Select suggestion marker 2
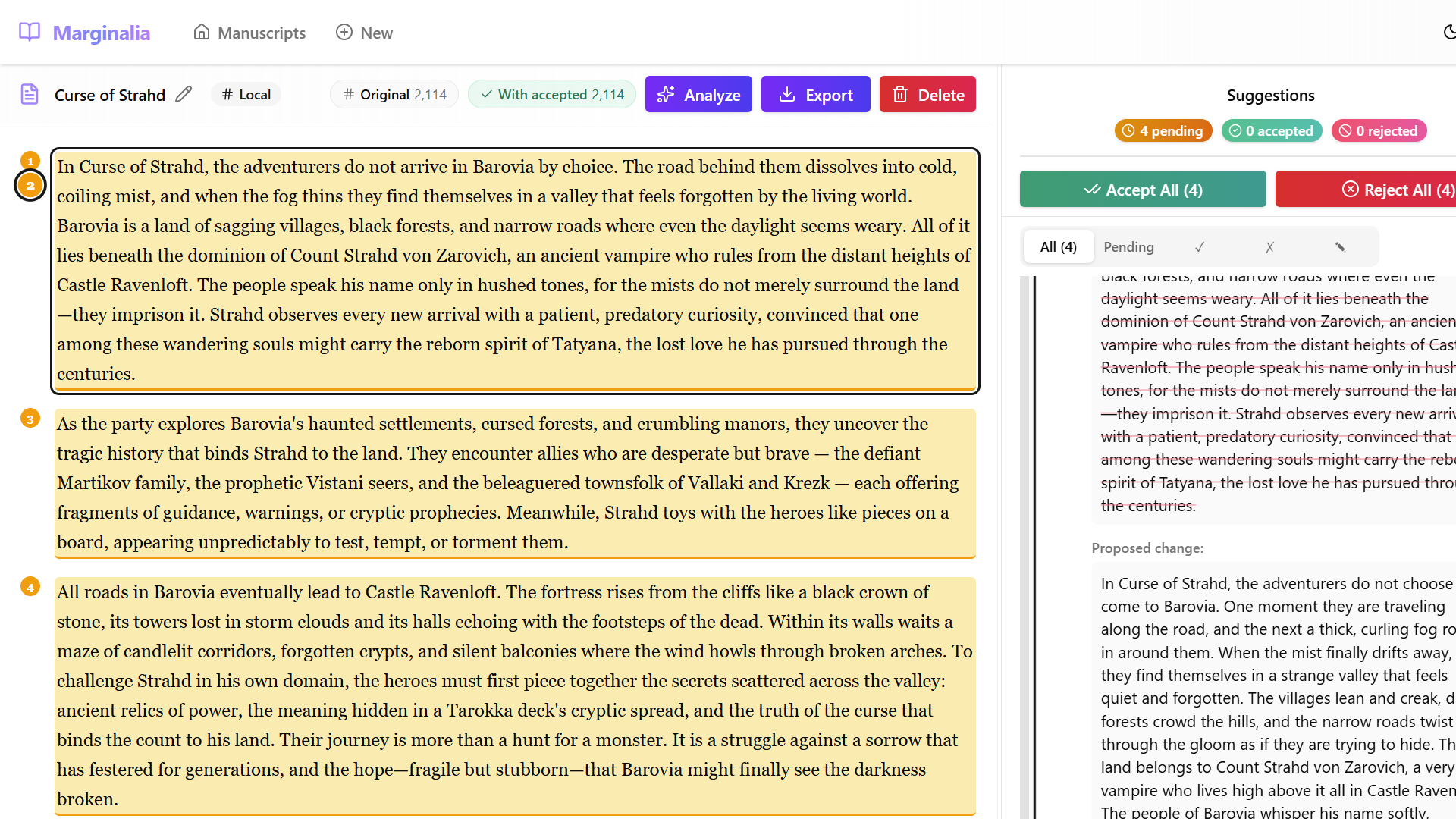The height and width of the screenshot is (819, 1456). pos(30,185)
